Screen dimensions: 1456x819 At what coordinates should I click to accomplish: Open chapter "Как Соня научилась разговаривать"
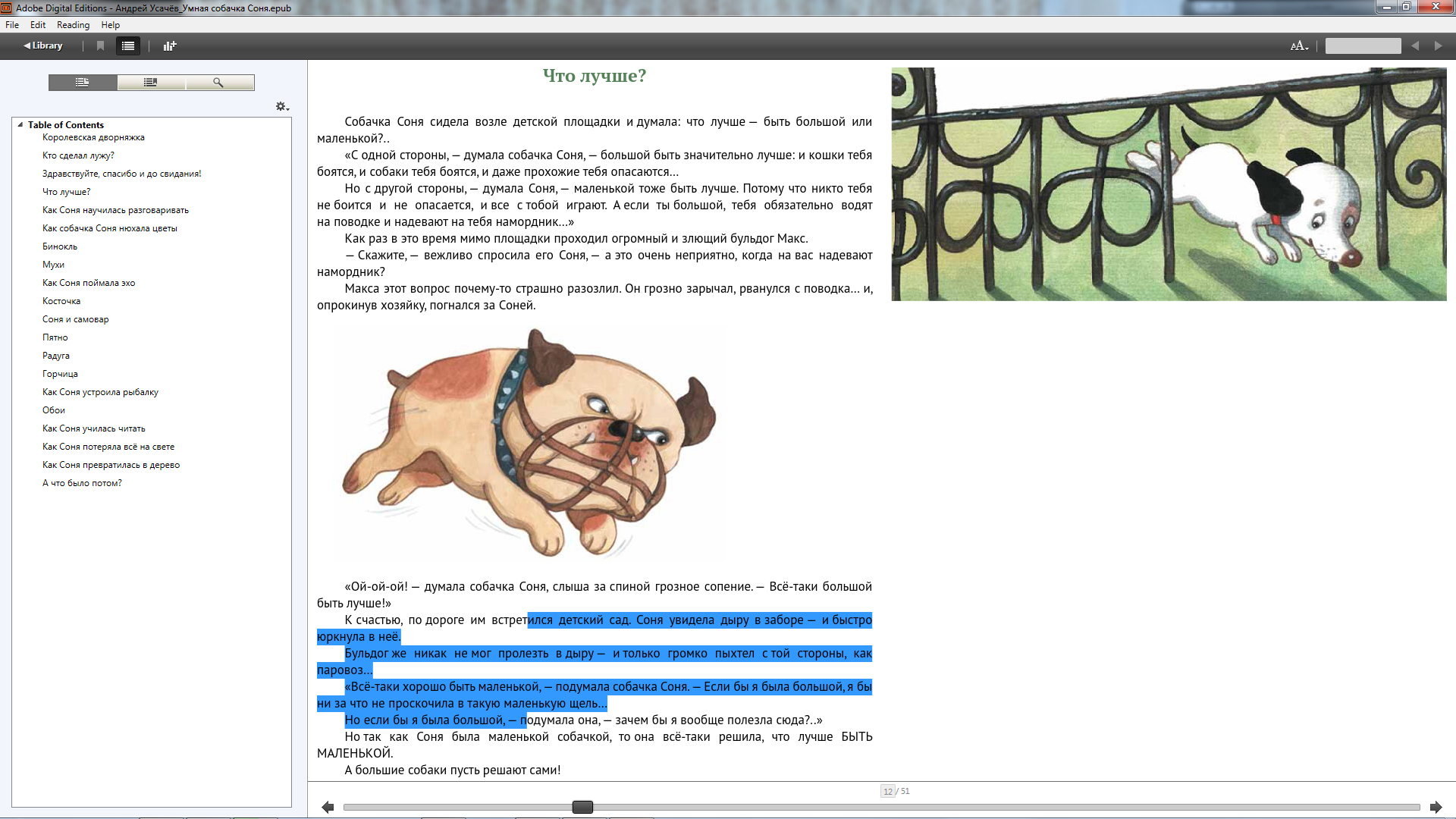coord(115,210)
